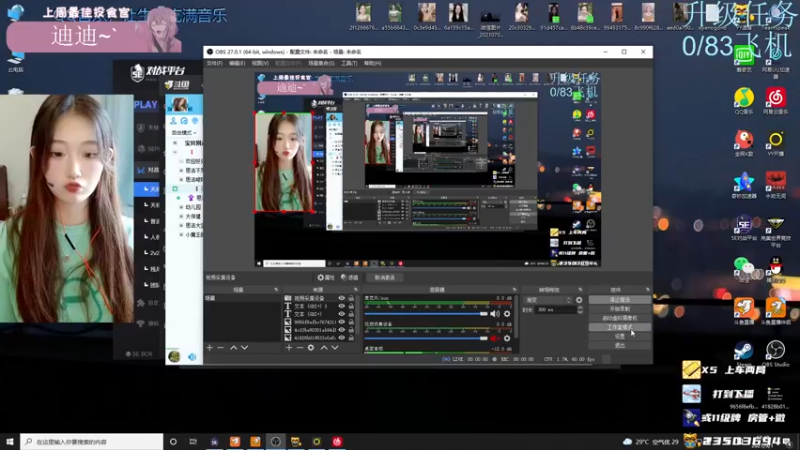Open the gear settings for the 麦克风/Aux channel
The height and width of the screenshot is (450, 800).
[507, 314]
